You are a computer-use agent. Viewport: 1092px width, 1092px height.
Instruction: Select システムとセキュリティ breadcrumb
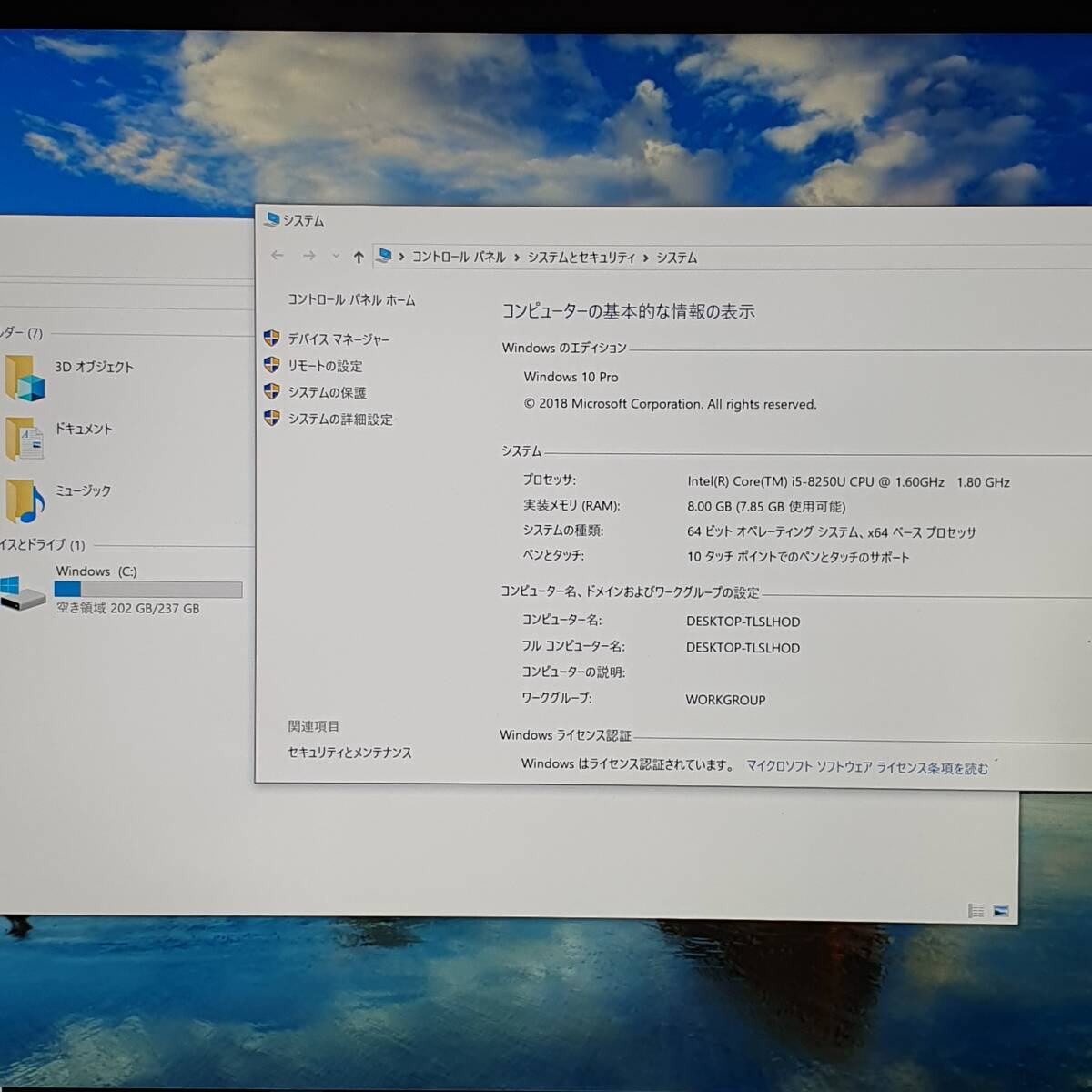[581, 258]
